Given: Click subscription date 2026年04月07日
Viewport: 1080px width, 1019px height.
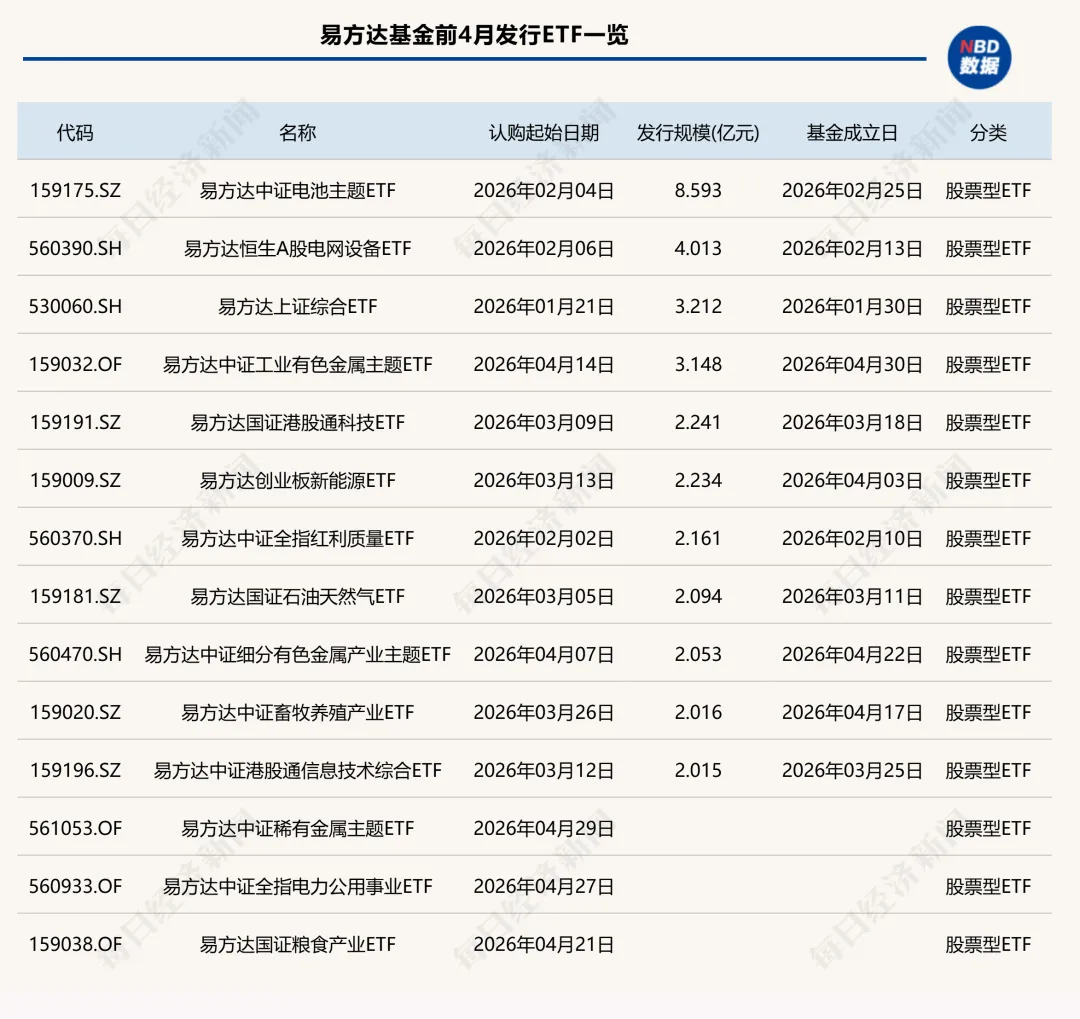Looking at the screenshot, I should coord(543,653).
